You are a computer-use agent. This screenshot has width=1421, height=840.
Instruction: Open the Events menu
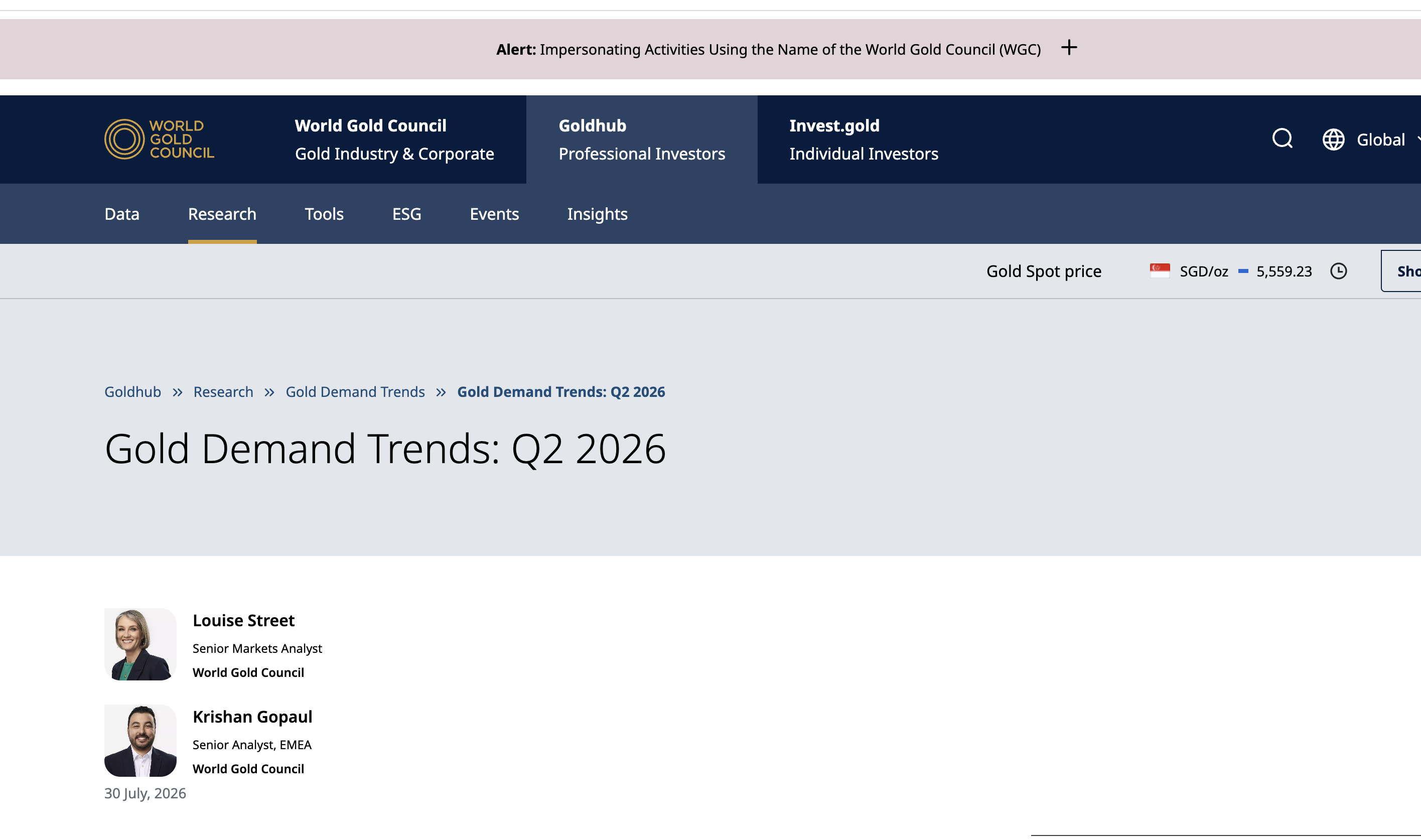pyautogui.click(x=494, y=214)
